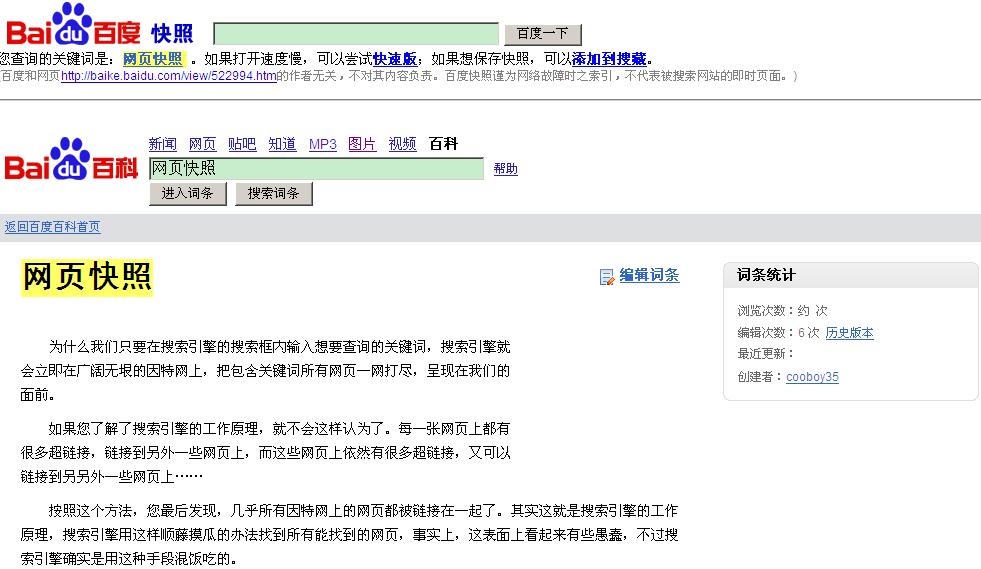The width and height of the screenshot is (981, 569).
Task: Open the 历史版本 link
Action: (x=849, y=333)
